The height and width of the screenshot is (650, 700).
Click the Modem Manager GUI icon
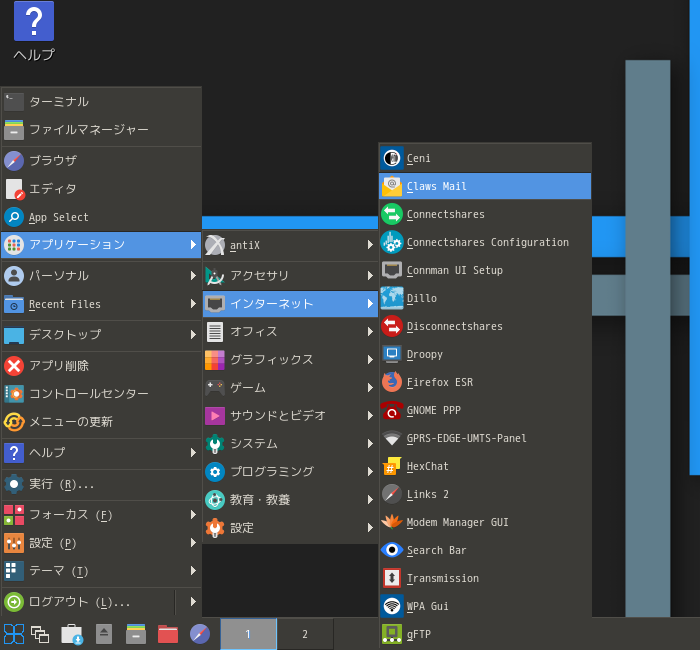[392, 522]
